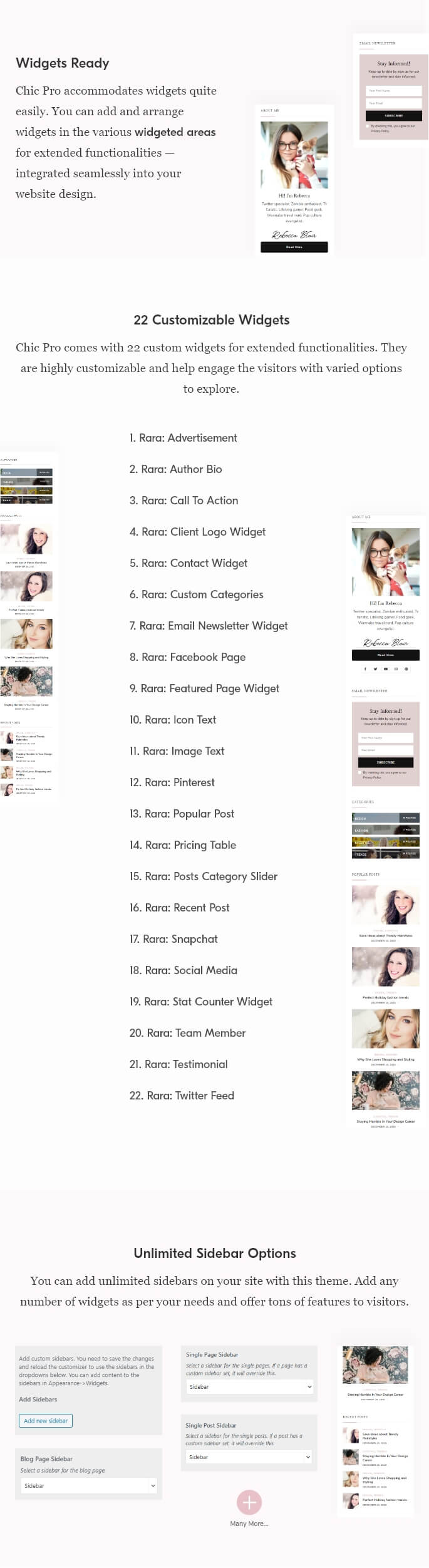429x1568 pixels.
Task: Click the widgeted areas bold link text
Action: click(175, 132)
